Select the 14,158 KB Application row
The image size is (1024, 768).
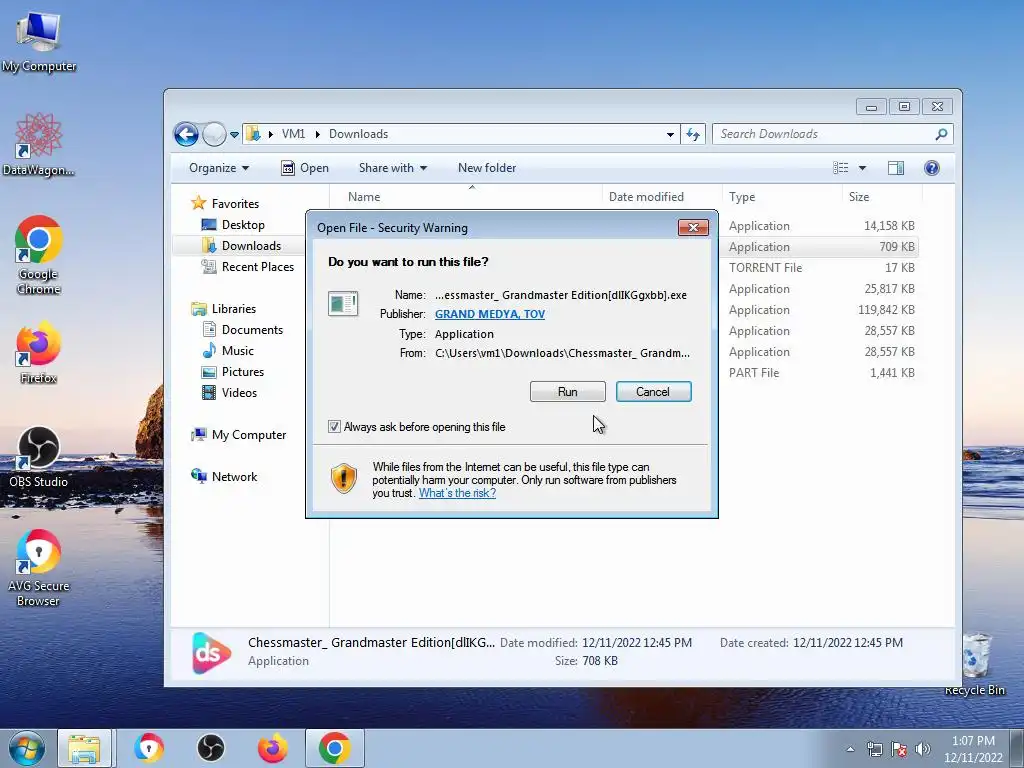coord(822,226)
